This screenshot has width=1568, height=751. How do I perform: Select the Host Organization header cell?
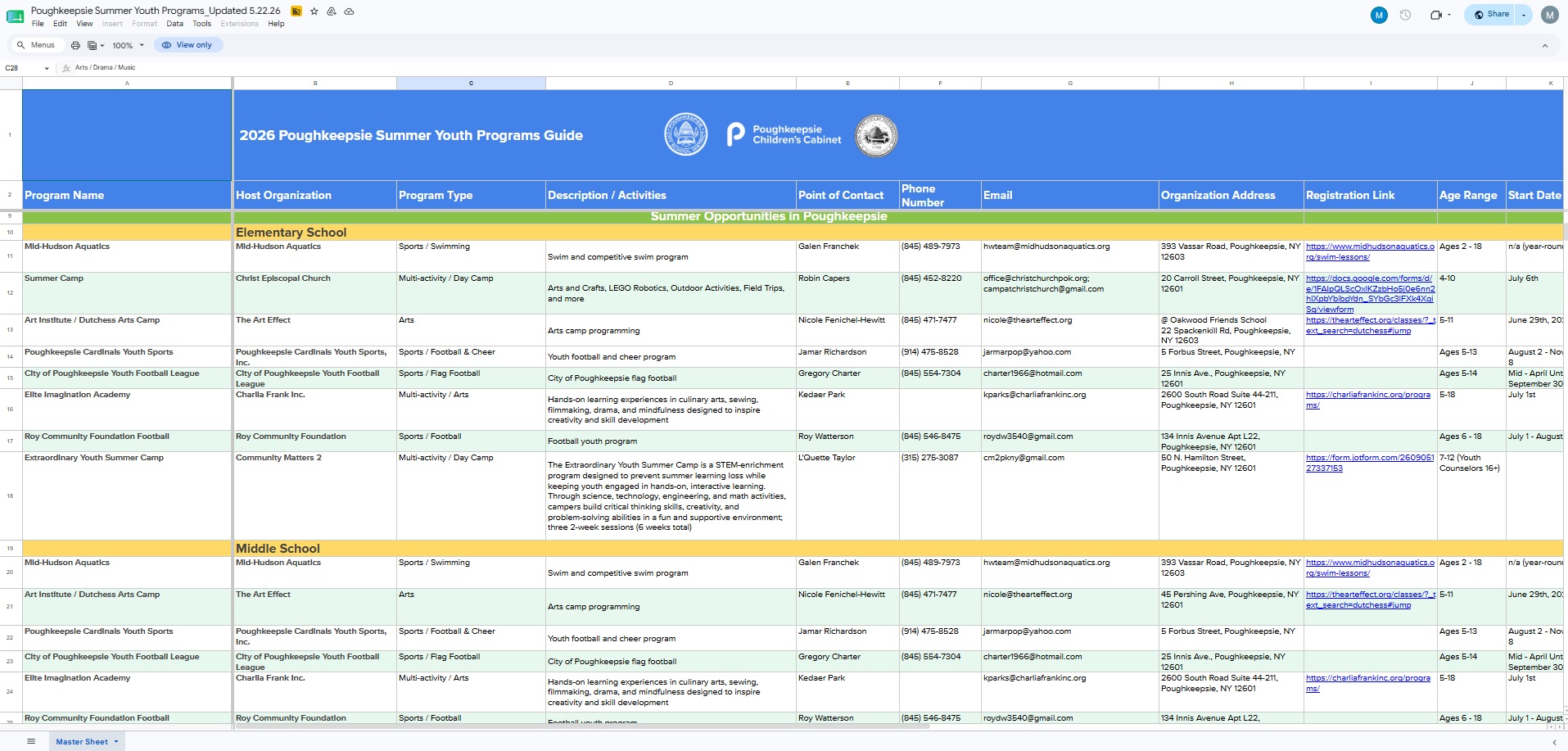pos(315,195)
